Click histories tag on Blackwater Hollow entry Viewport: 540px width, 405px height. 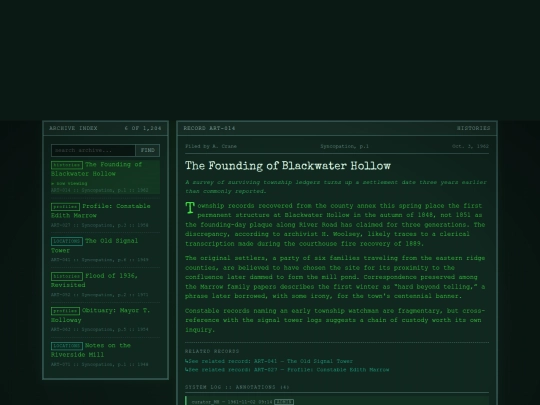point(67,165)
